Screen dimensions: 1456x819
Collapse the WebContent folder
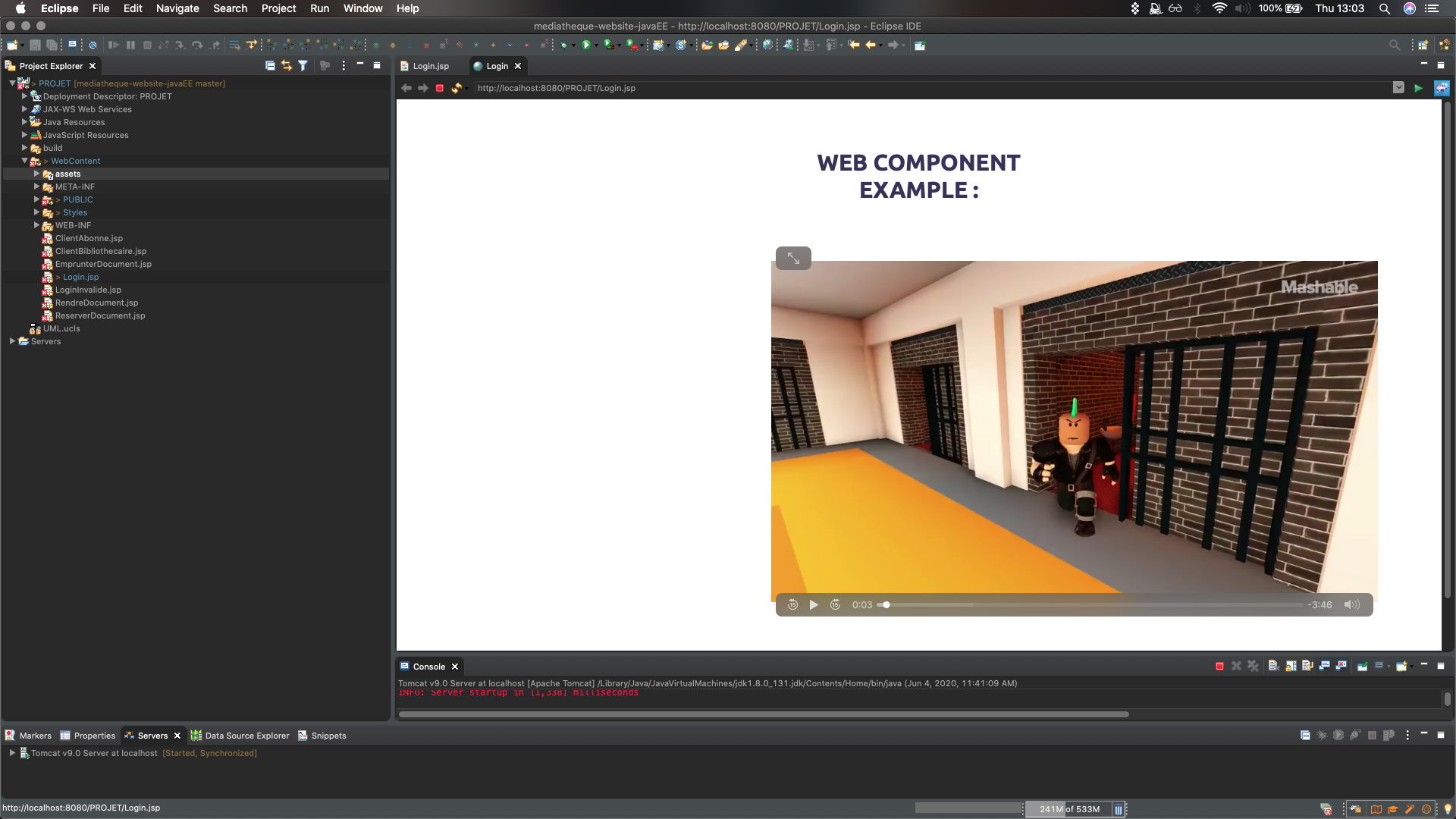[x=24, y=161]
